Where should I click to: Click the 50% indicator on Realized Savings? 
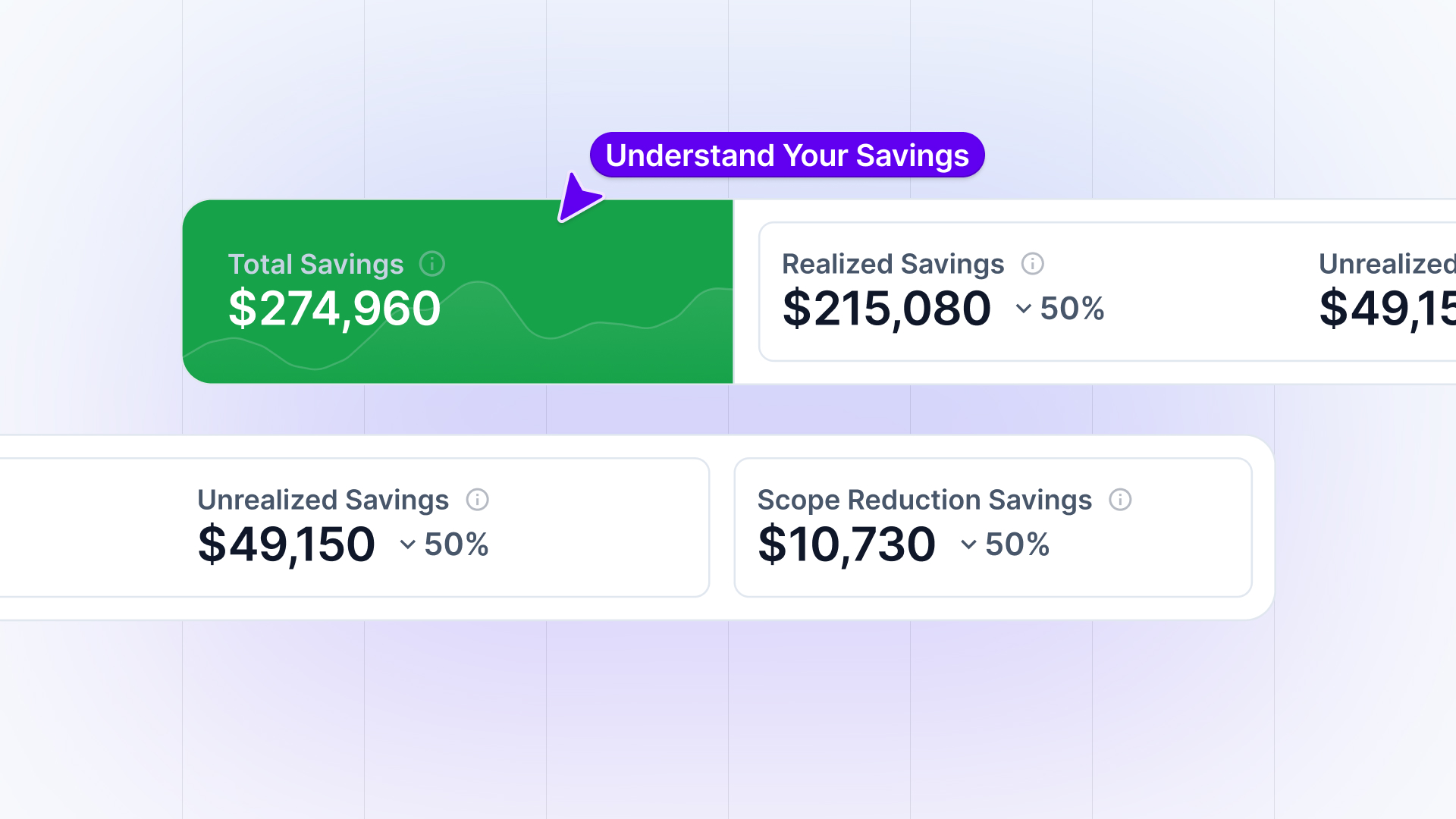click(1072, 309)
